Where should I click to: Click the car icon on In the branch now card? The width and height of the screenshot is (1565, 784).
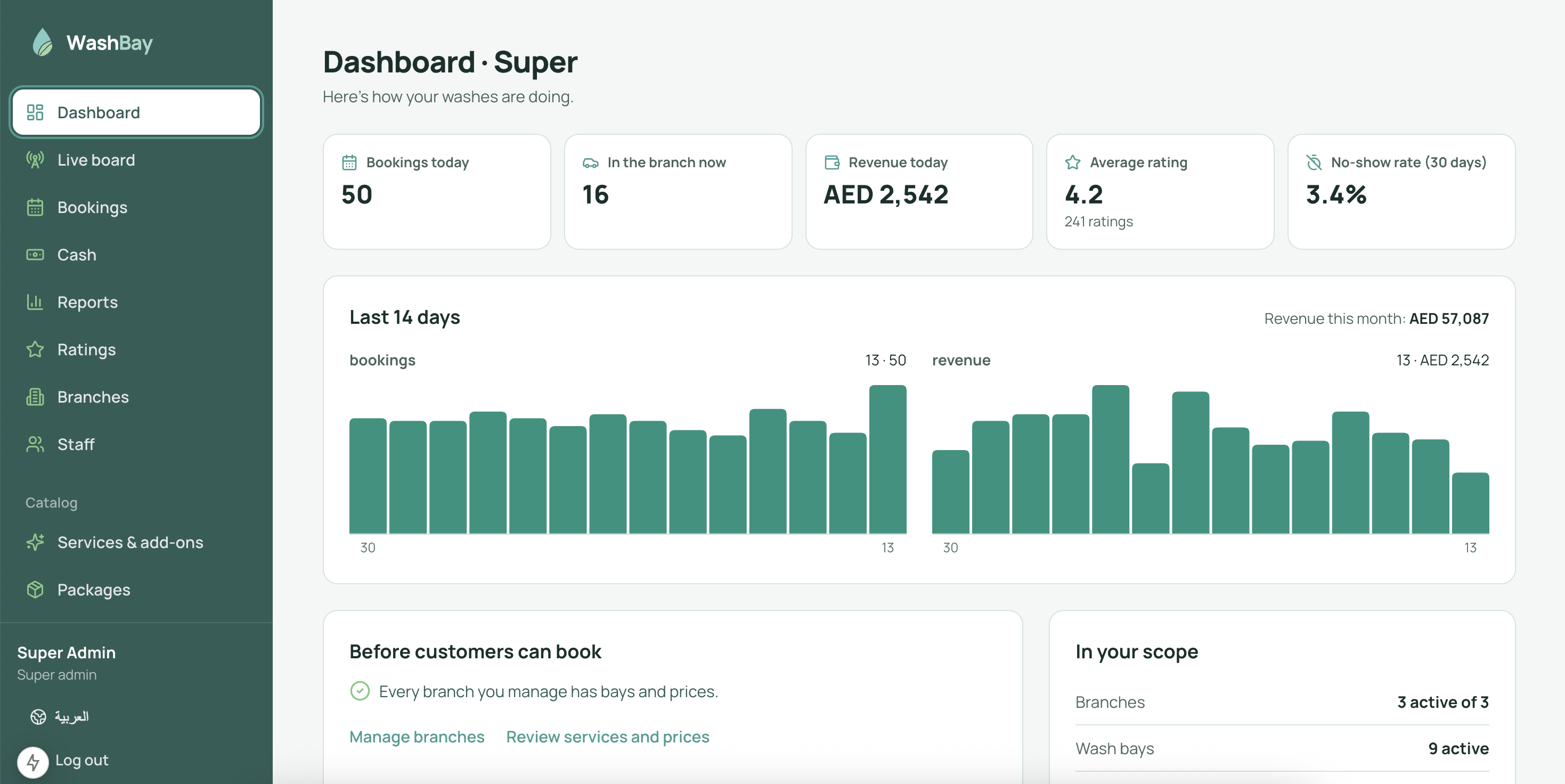[x=591, y=163]
